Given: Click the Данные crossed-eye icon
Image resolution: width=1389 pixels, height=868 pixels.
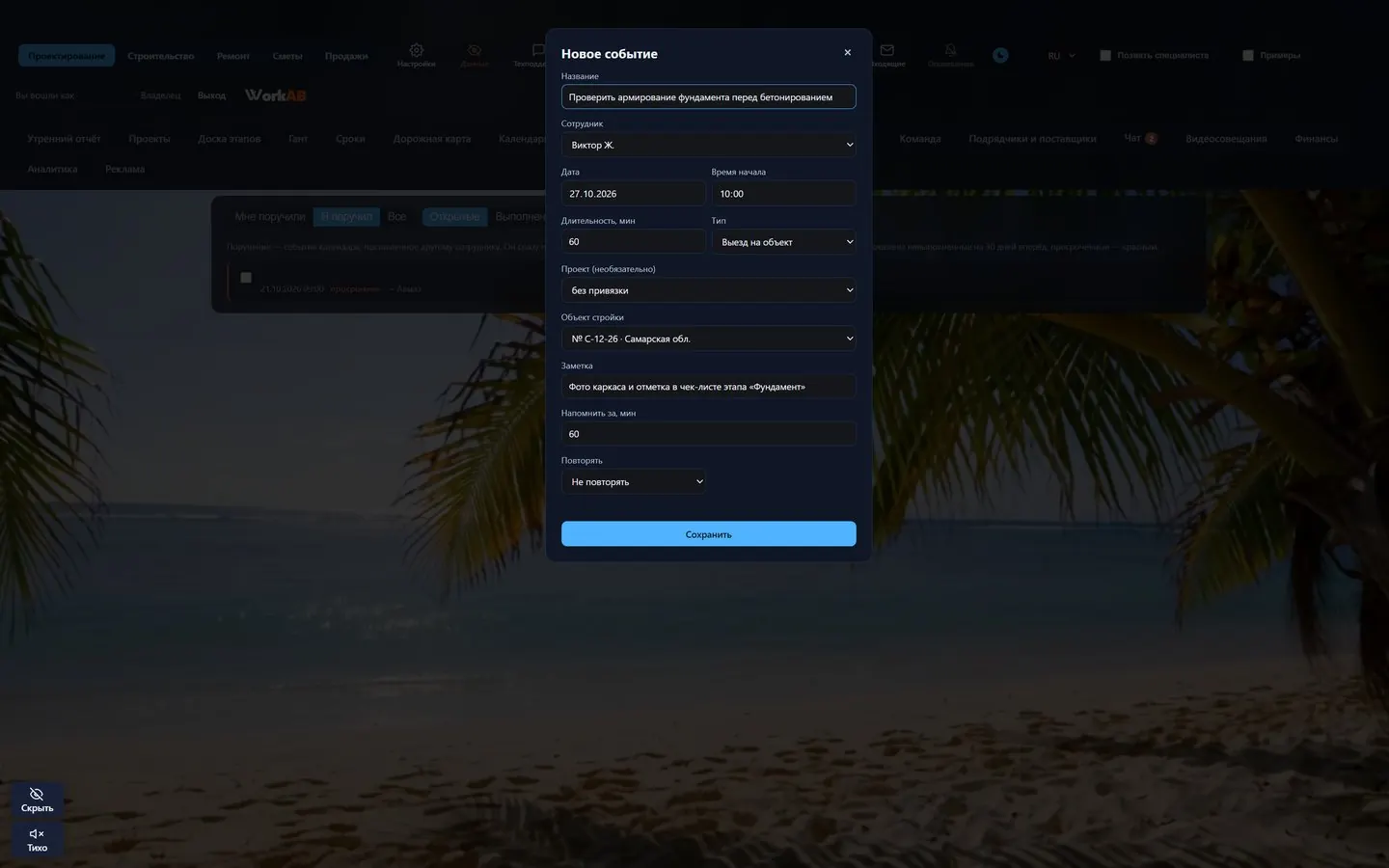Looking at the screenshot, I should pyautogui.click(x=474, y=50).
